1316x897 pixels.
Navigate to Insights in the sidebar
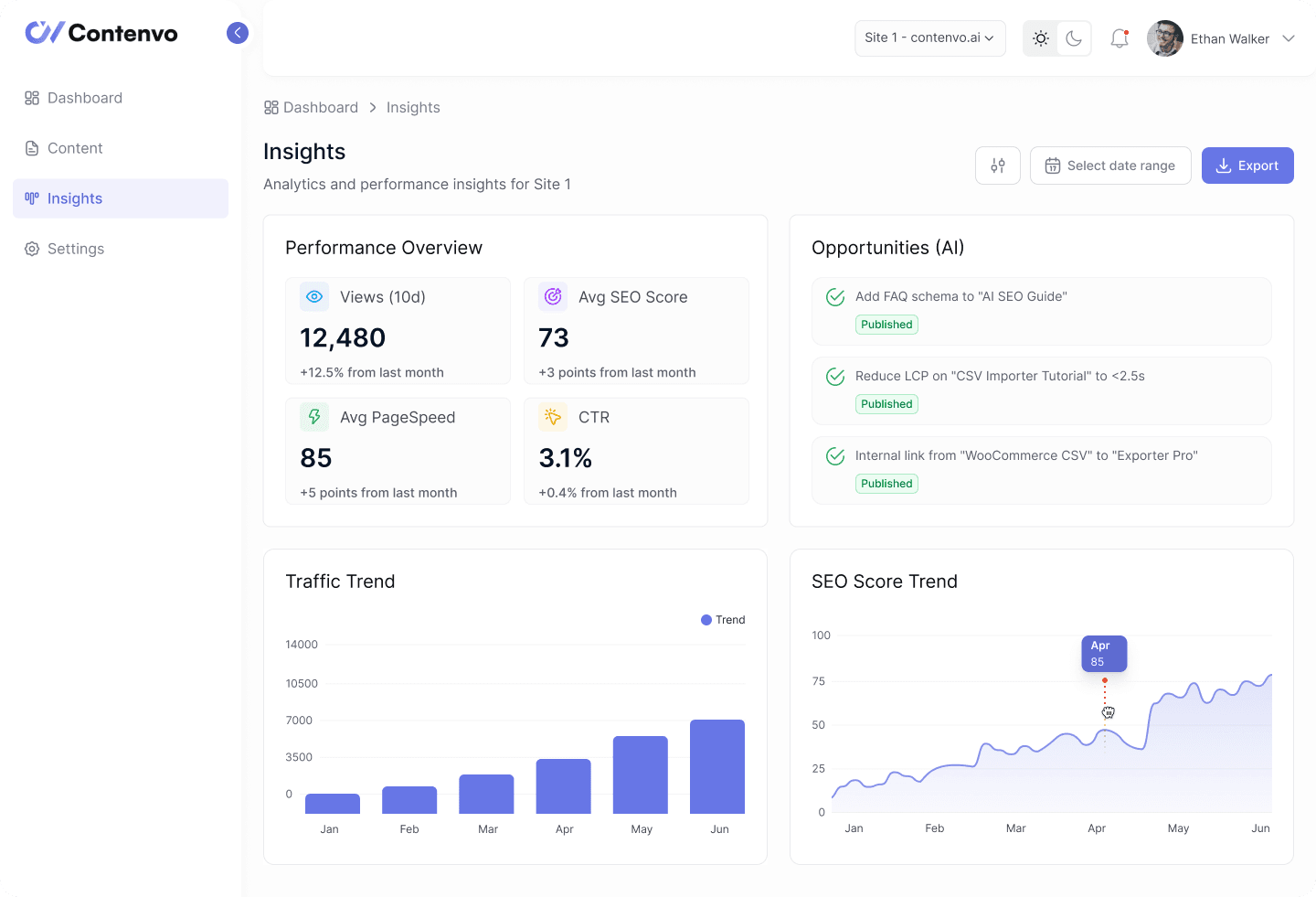pyautogui.click(x=75, y=198)
